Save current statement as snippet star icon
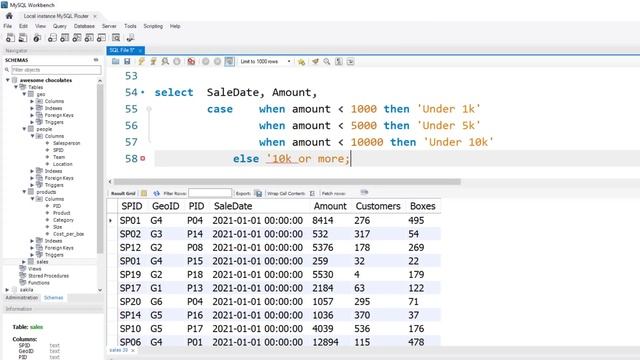Screen dimensions: 640x360 tap(301, 62)
